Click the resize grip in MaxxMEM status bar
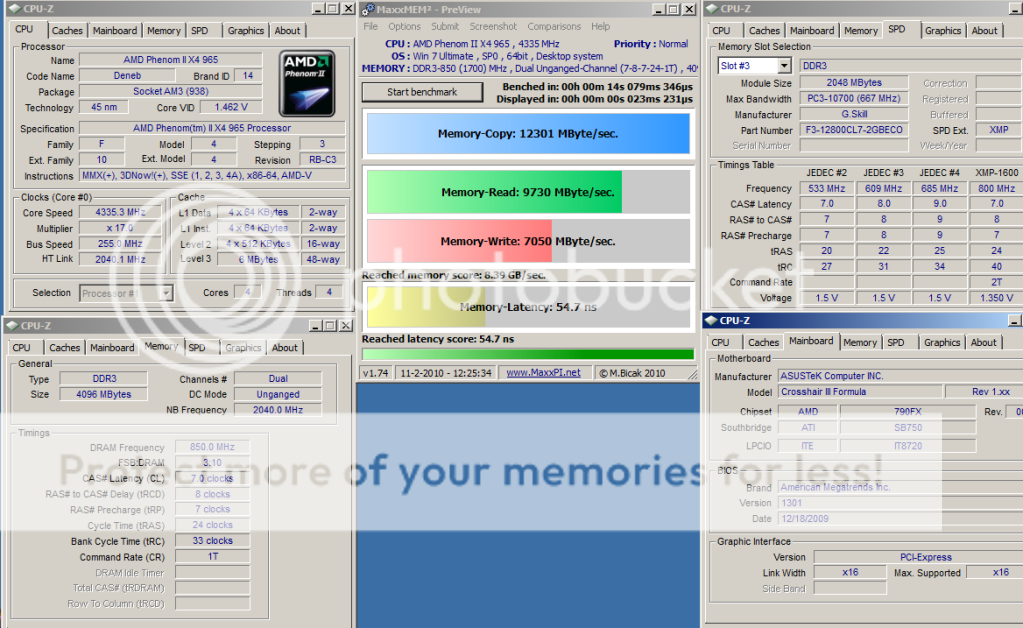This screenshot has height=628, width=1023. click(692, 374)
